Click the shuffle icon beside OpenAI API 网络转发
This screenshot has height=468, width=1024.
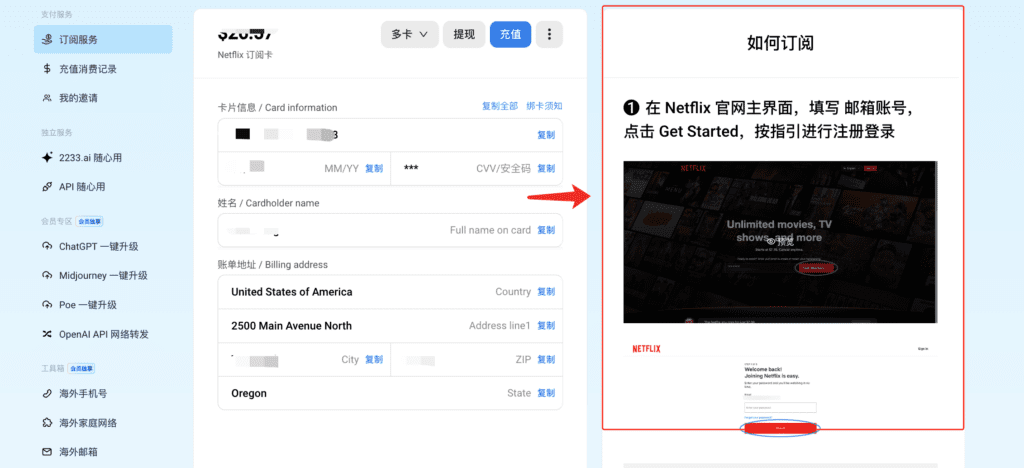tap(47, 334)
